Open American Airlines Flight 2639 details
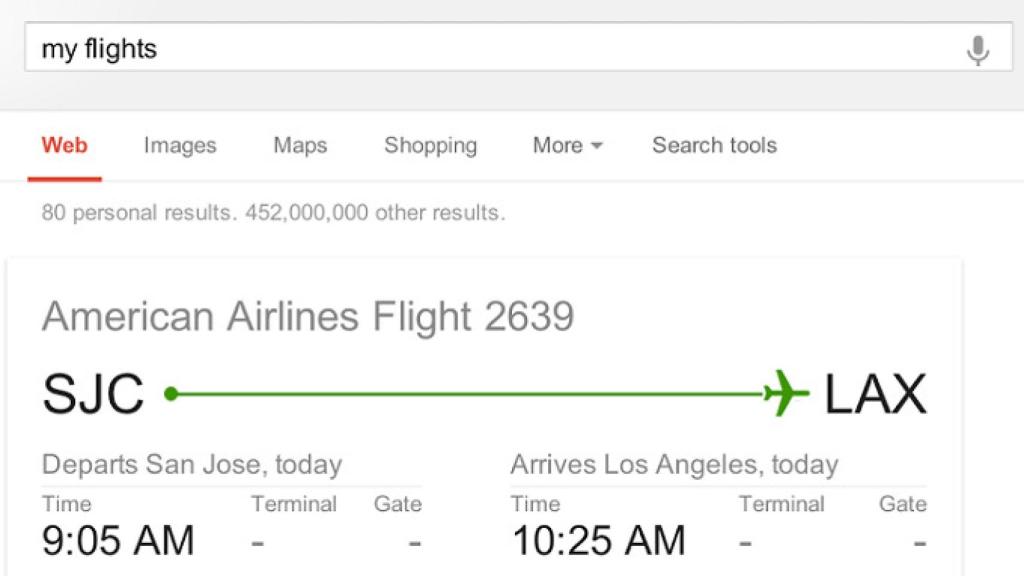 (x=309, y=317)
